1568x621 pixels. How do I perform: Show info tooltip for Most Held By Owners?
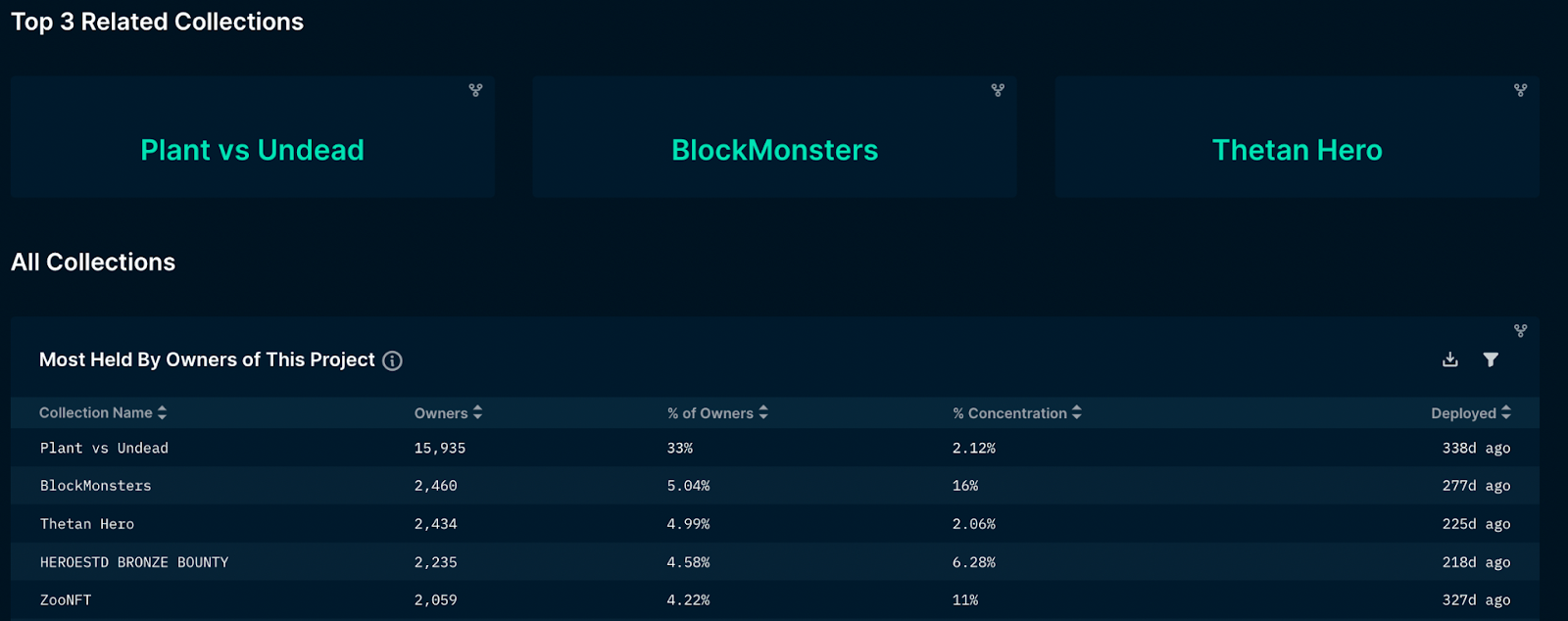(x=392, y=360)
